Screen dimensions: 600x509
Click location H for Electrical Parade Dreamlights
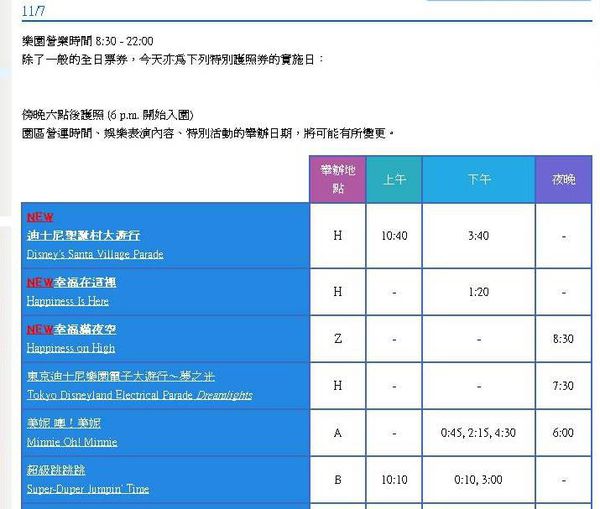coord(338,386)
